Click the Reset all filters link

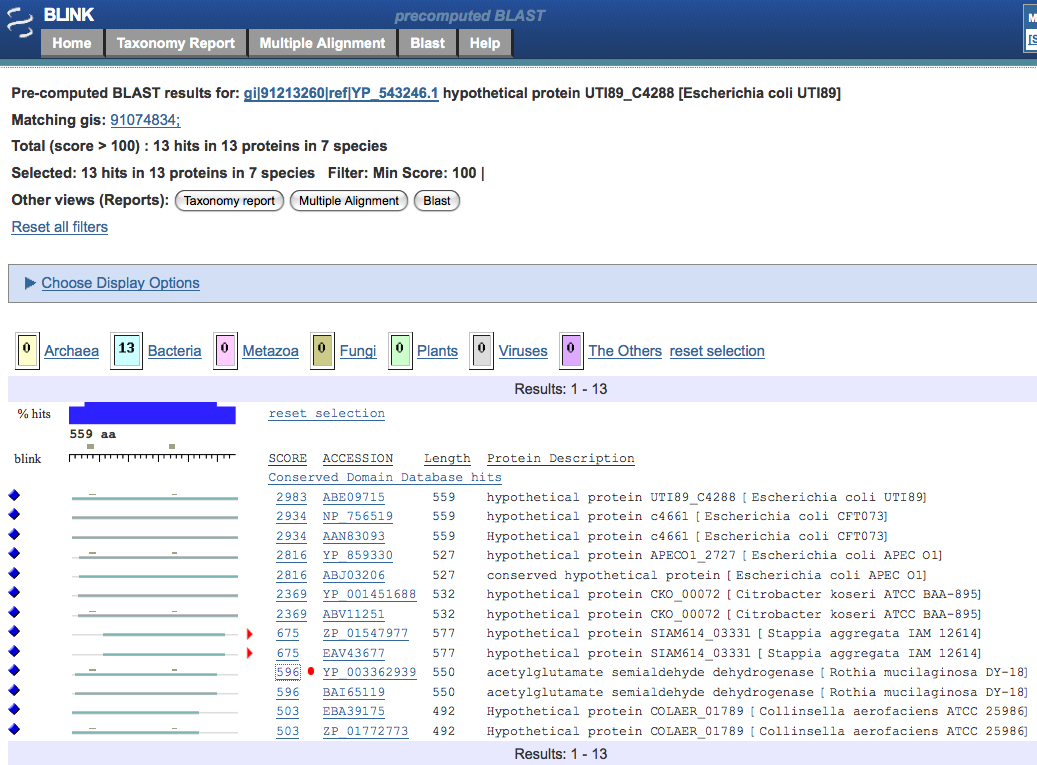pos(60,227)
